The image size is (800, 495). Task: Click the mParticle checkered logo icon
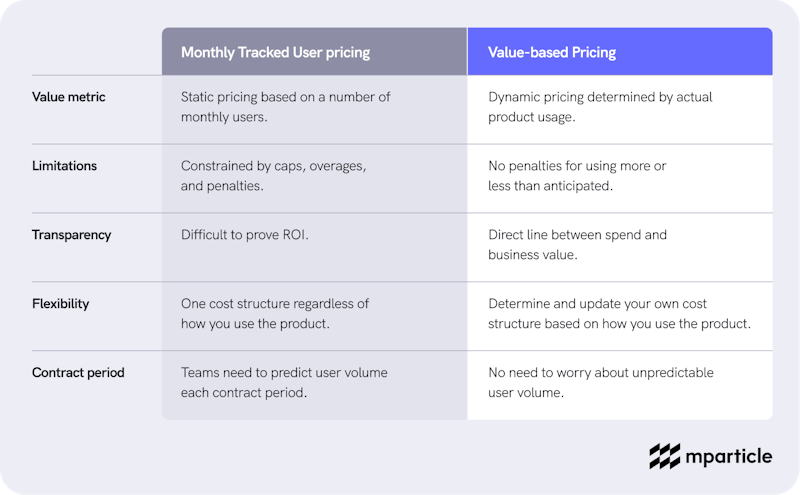tap(664, 456)
